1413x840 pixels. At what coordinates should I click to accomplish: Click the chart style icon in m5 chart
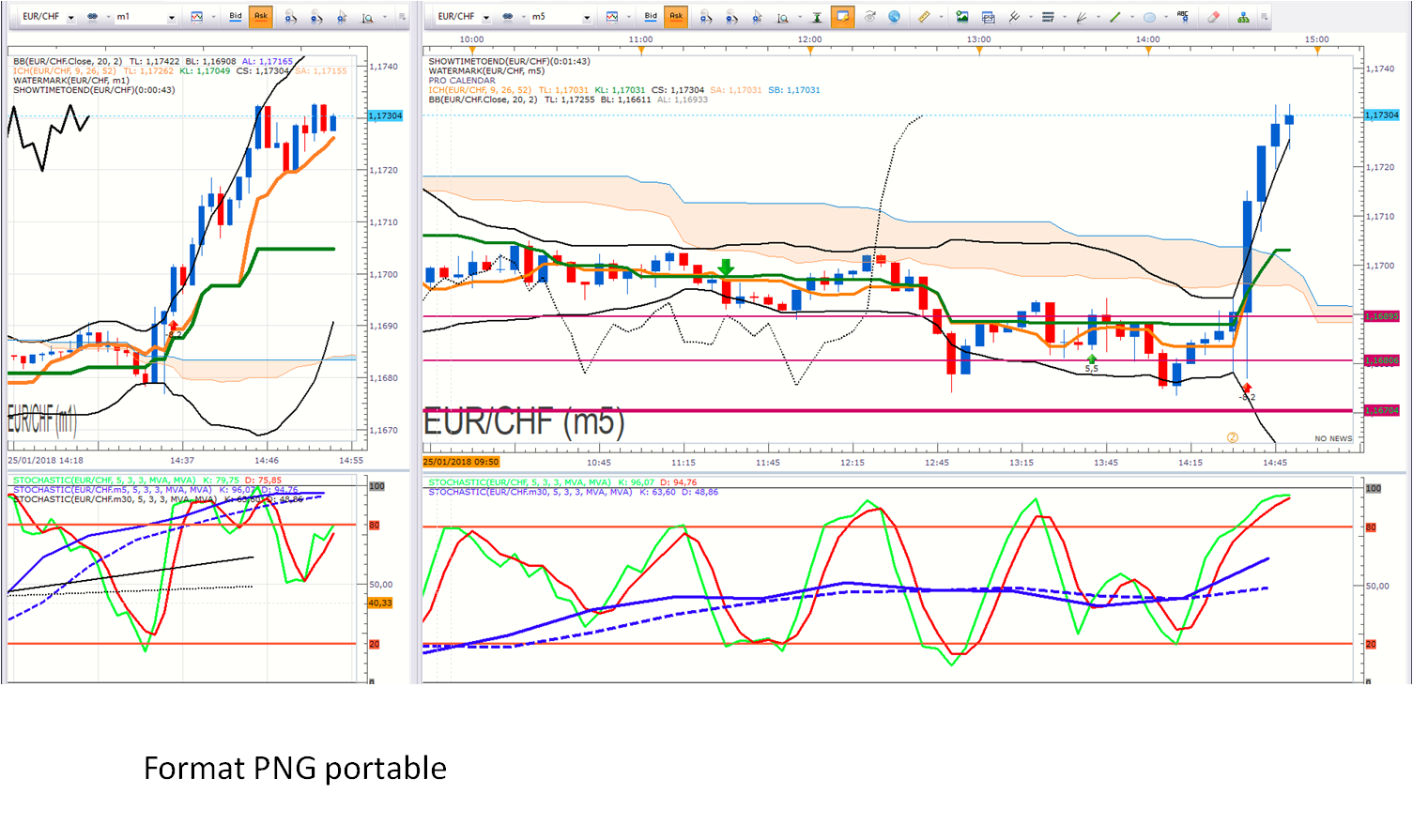pyautogui.click(x=612, y=17)
